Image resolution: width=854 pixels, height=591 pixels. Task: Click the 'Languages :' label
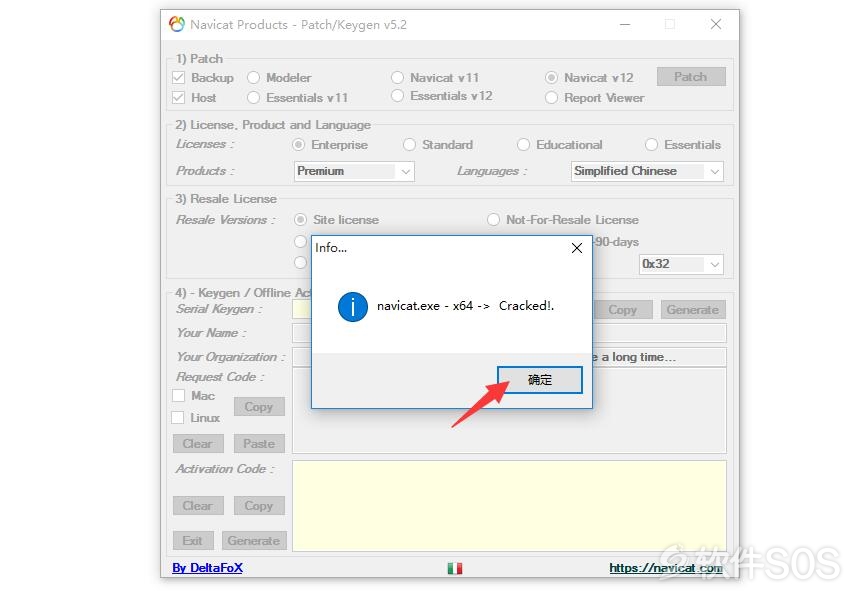coord(492,171)
